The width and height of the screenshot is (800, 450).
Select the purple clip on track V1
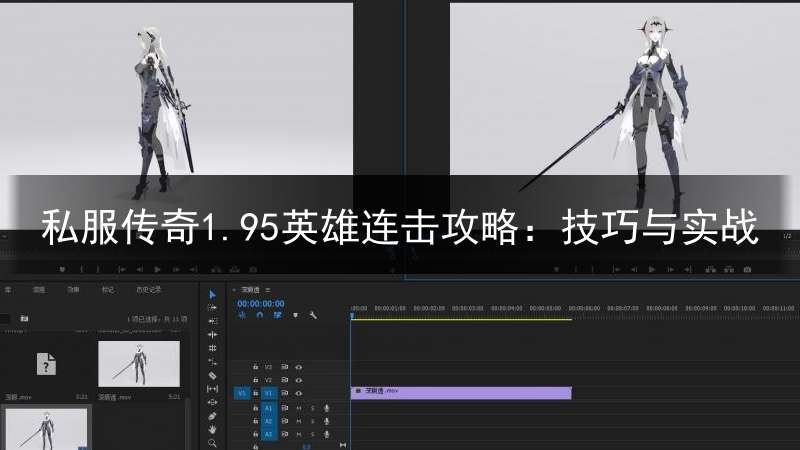pos(461,393)
